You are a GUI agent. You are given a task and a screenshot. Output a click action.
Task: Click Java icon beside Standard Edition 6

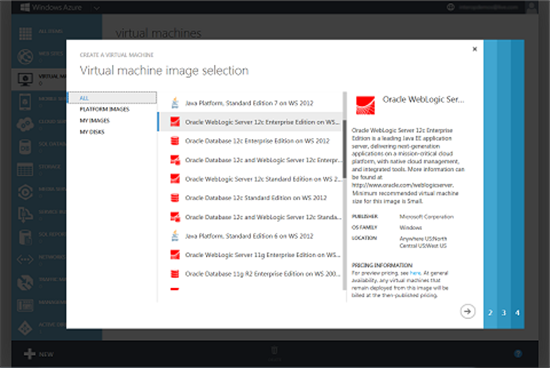click(175, 236)
